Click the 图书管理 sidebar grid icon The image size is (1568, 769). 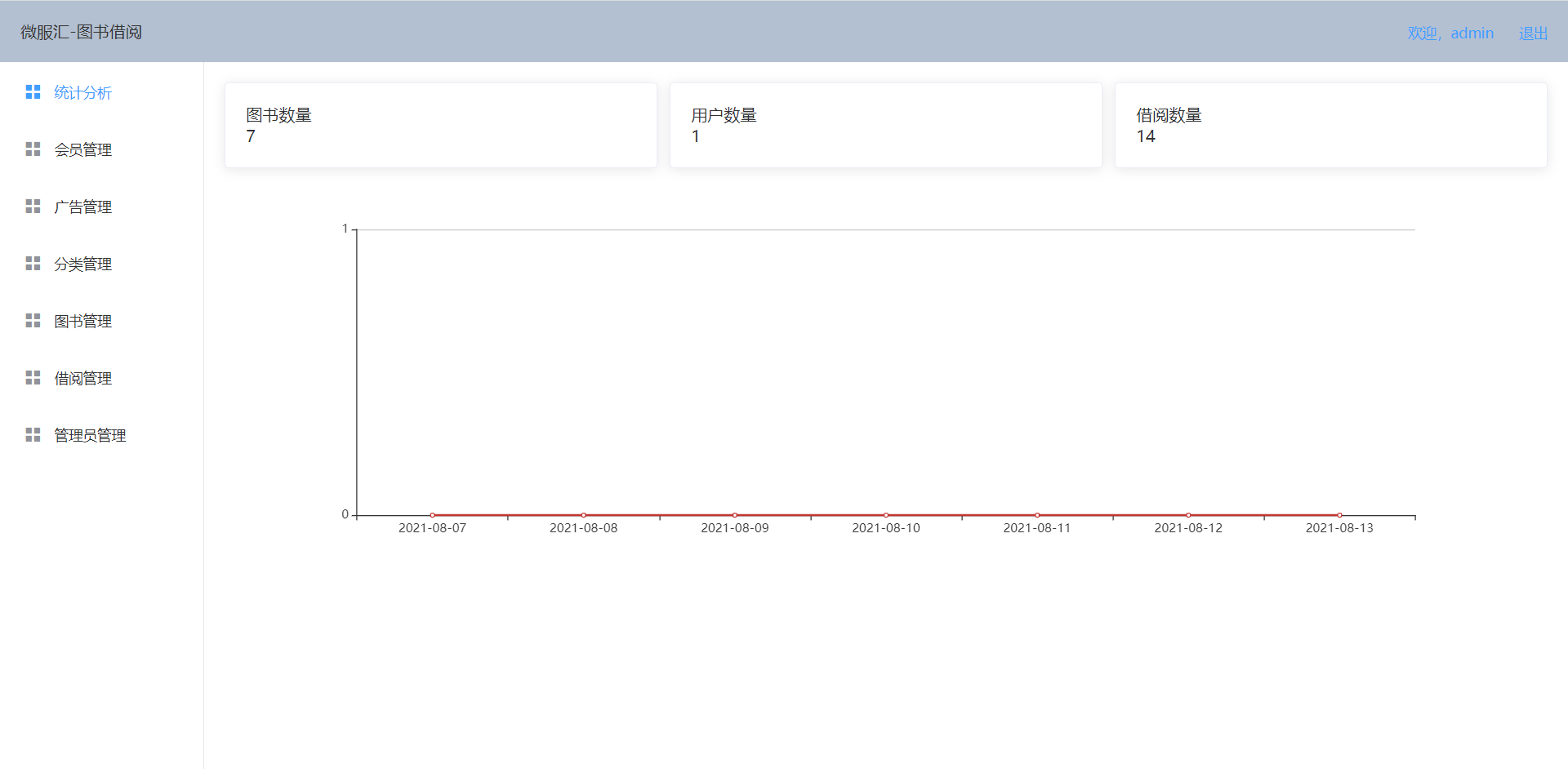33,321
